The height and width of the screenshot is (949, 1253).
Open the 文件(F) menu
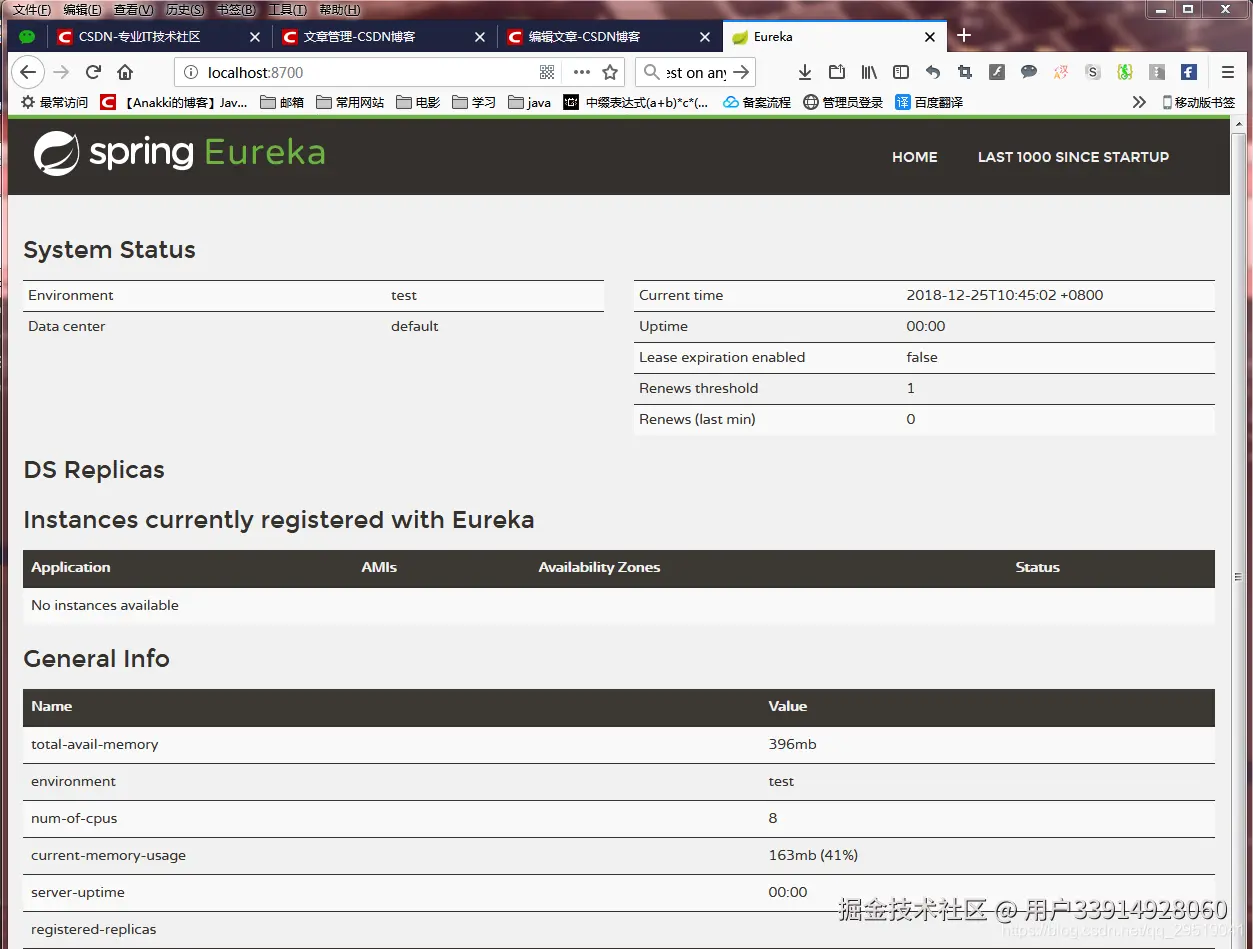(32, 10)
